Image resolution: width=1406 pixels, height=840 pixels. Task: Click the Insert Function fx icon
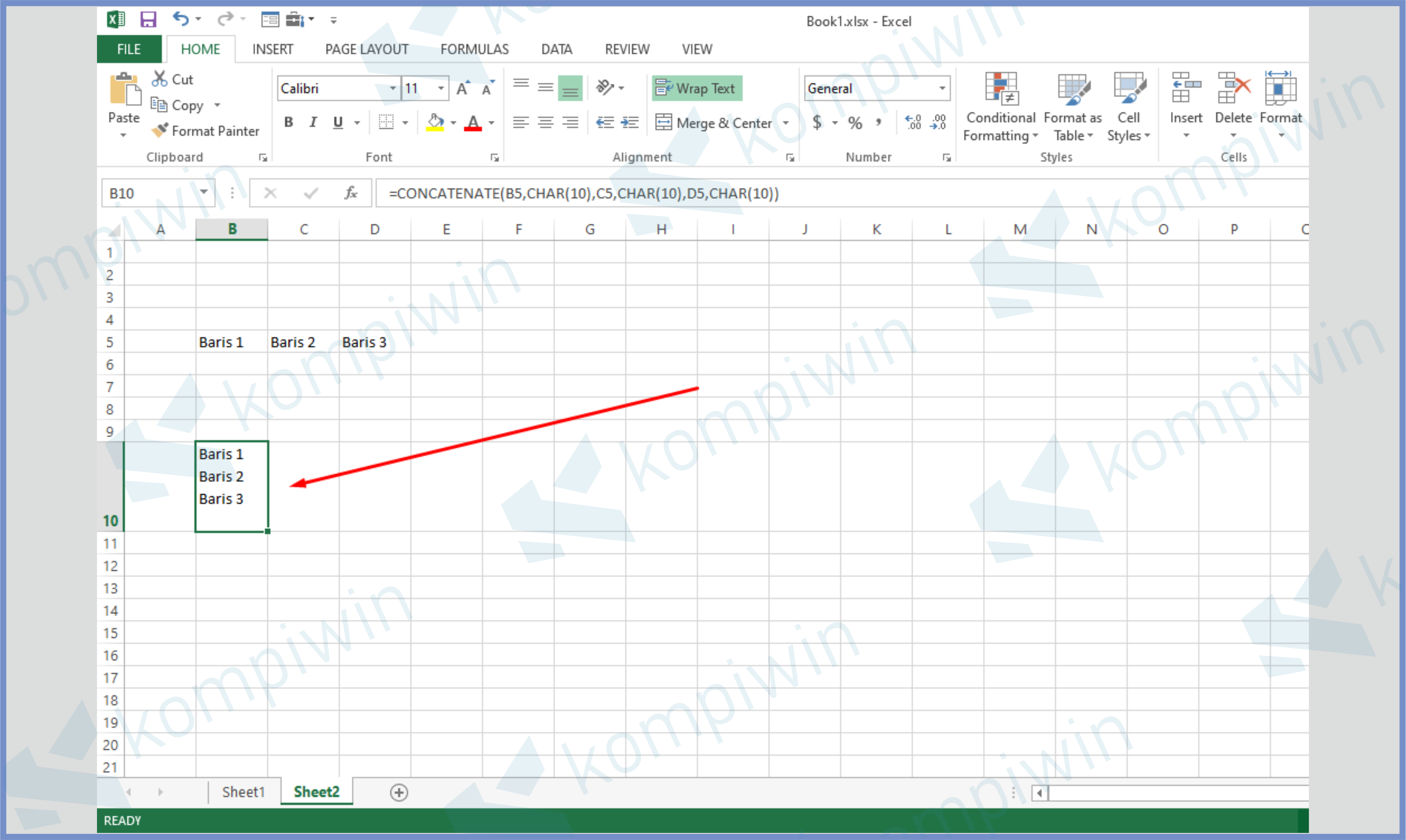[351, 193]
